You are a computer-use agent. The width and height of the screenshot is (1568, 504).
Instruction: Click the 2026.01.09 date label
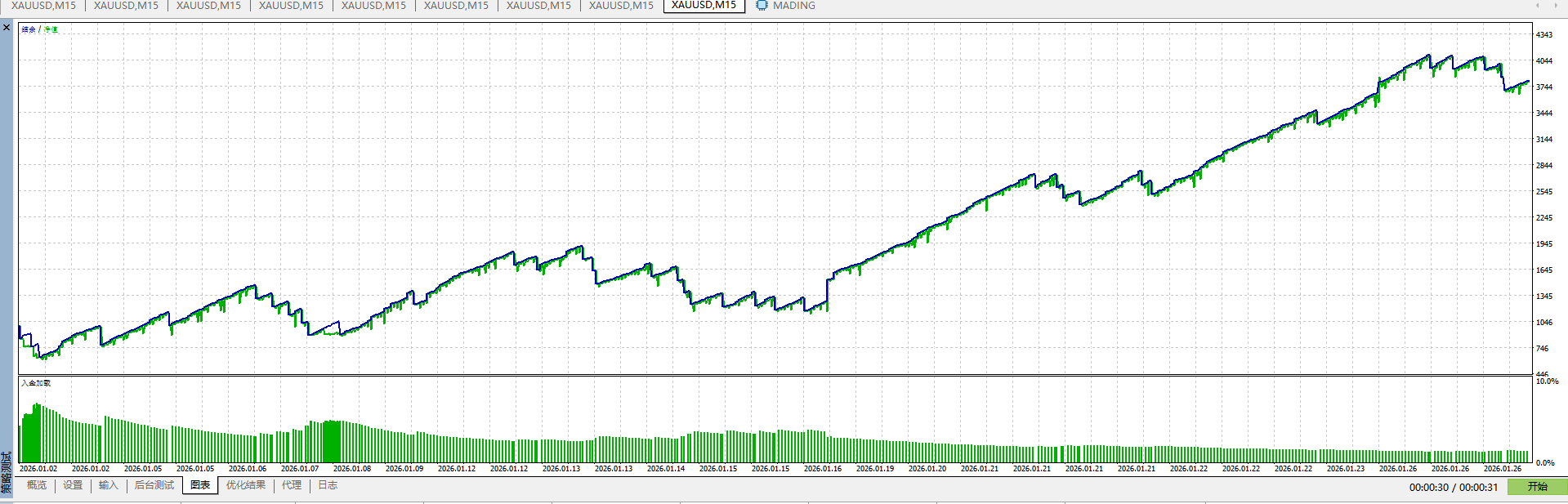tap(404, 469)
